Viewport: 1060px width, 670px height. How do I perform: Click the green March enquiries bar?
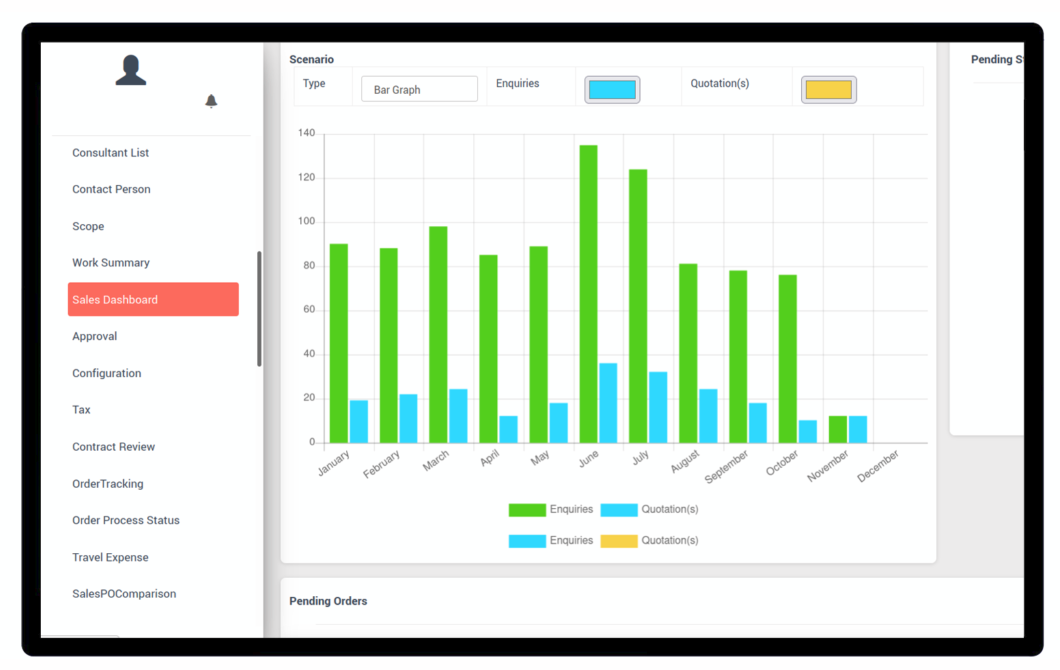click(x=438, y=335)
